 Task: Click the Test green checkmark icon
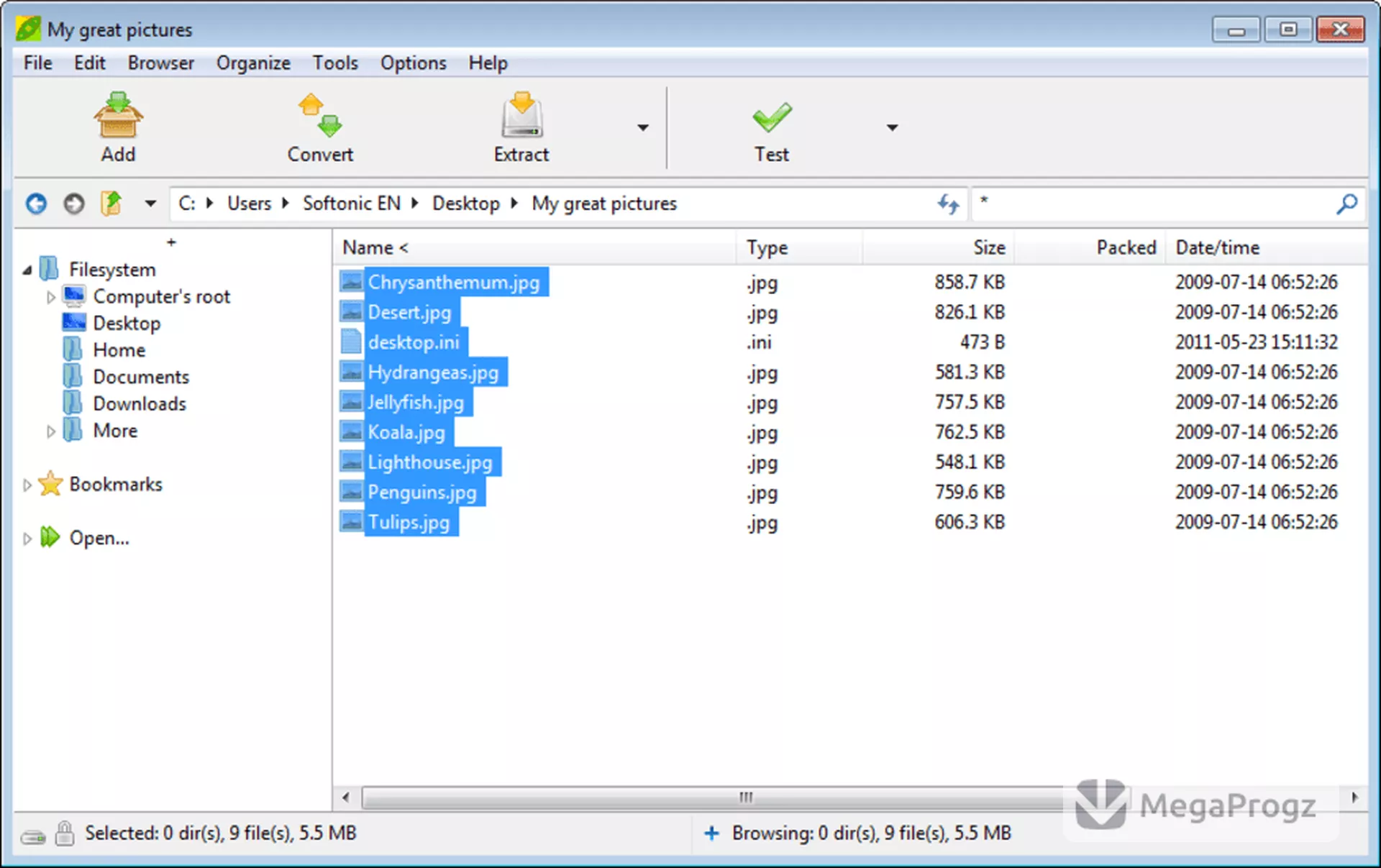click(x=772, y=117)
